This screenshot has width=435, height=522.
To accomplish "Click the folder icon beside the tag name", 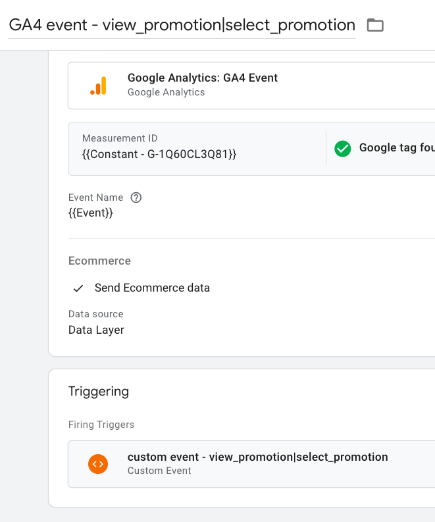I will [x=375, y=25].
